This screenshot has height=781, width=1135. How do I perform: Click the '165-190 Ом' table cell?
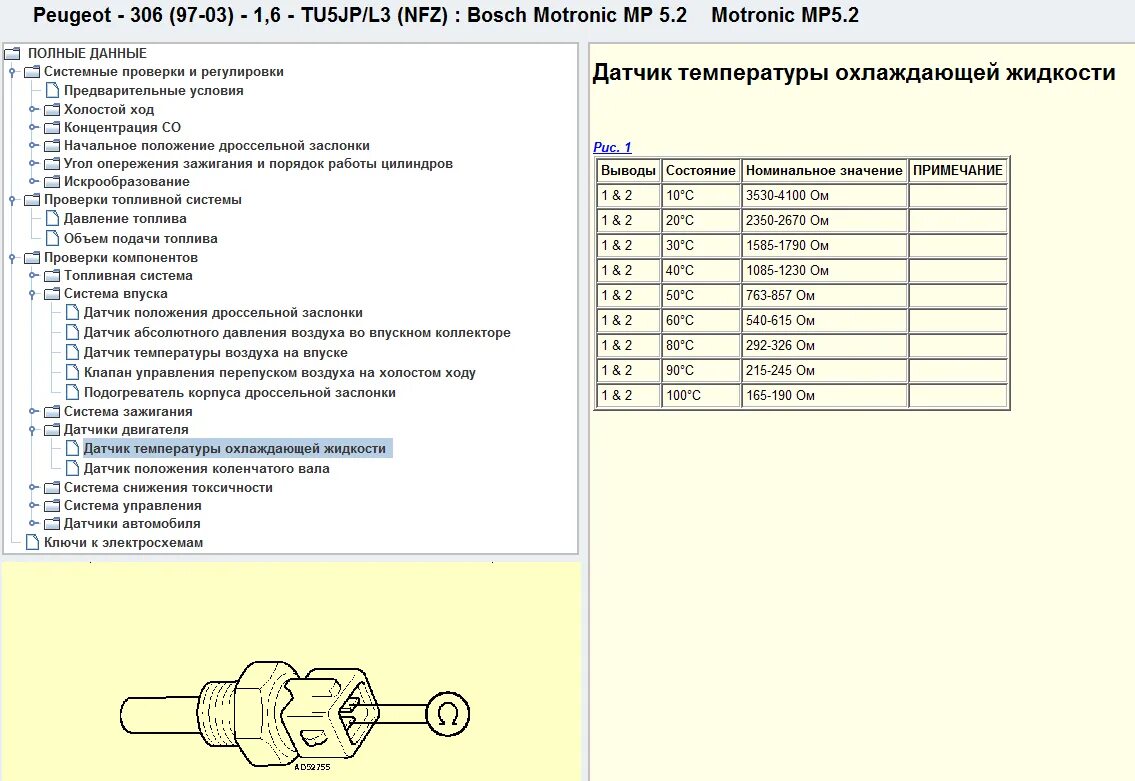(824, 395)
